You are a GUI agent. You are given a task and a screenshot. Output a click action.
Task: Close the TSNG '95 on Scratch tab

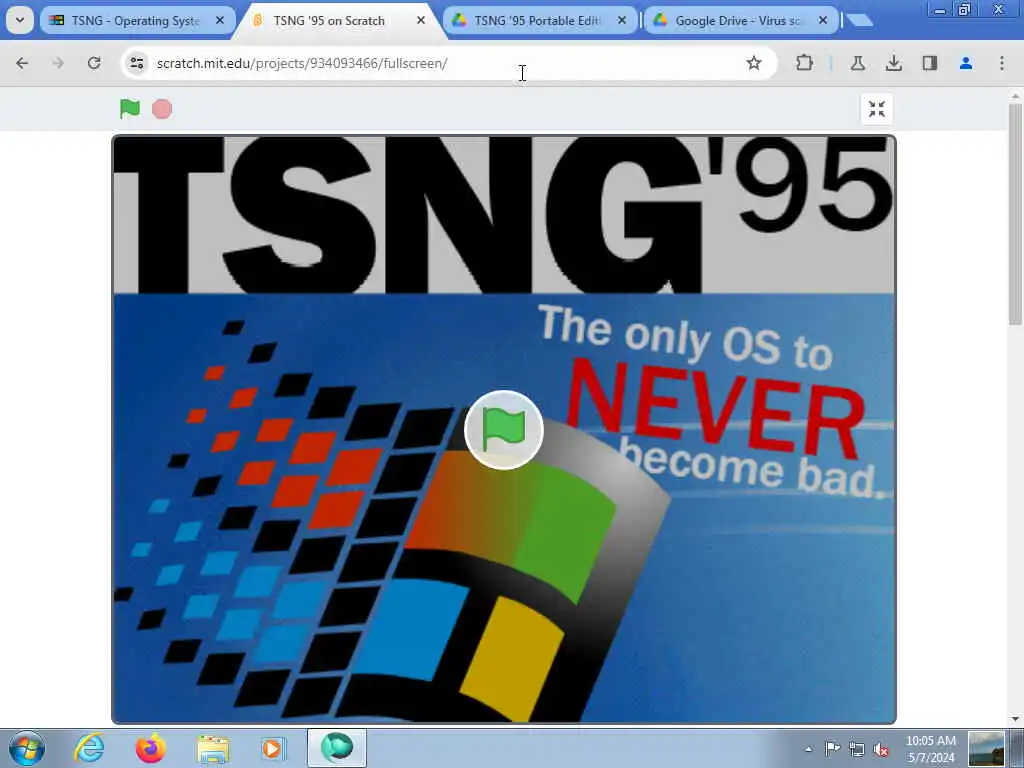421,21
